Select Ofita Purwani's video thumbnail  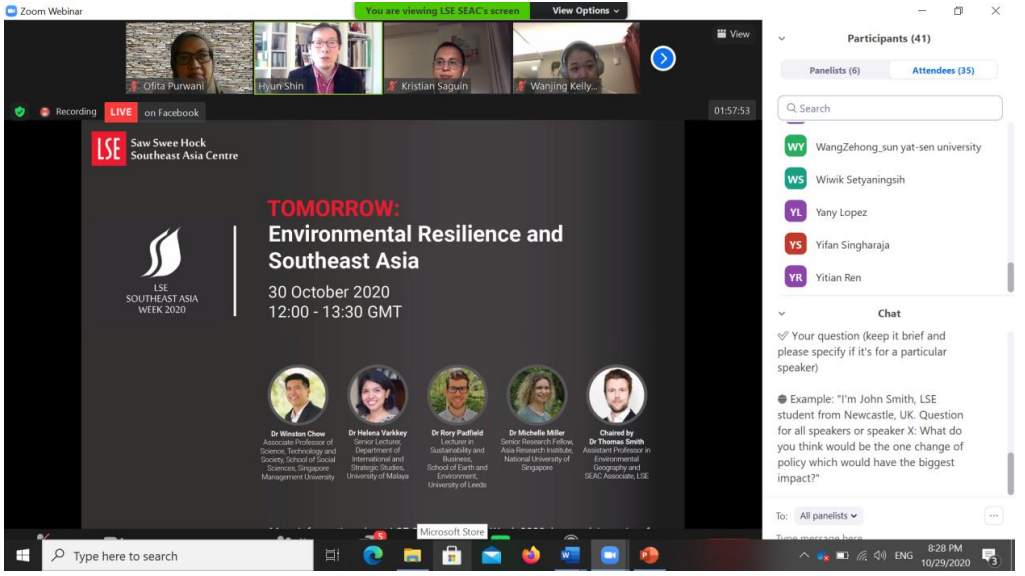point(189,58)
